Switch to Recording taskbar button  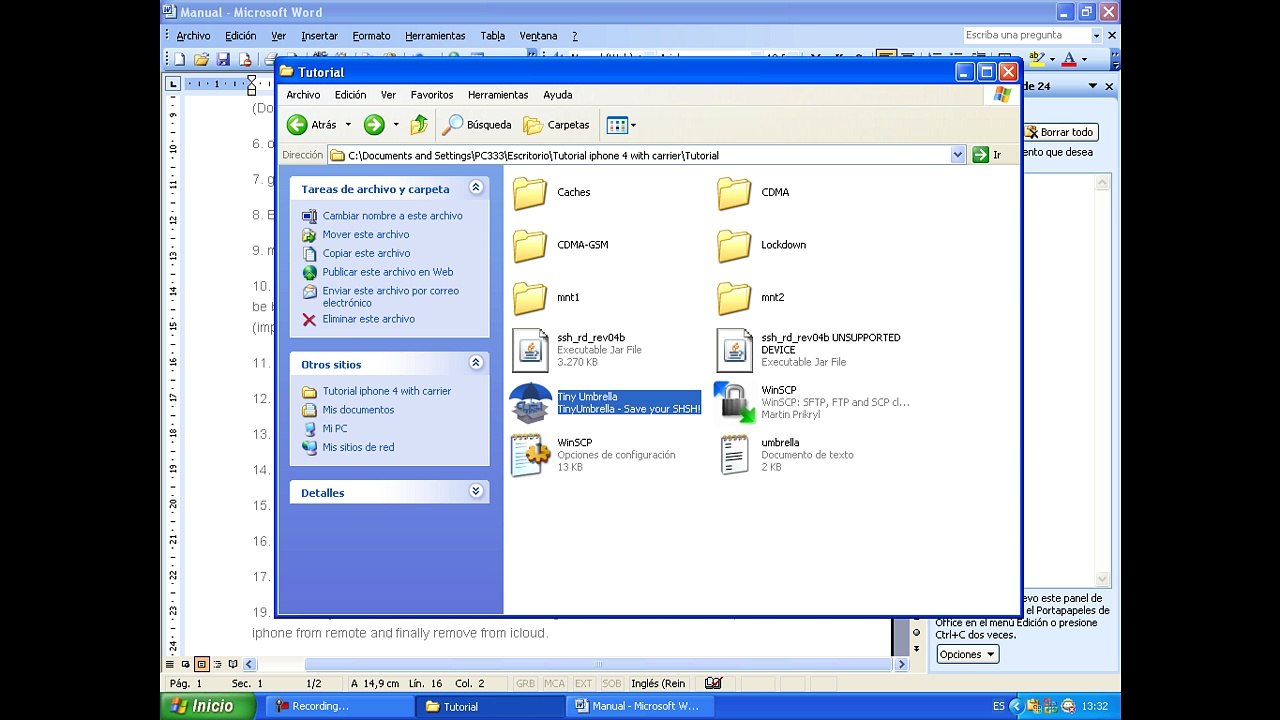pyautogui.click(x=340, y=706)
